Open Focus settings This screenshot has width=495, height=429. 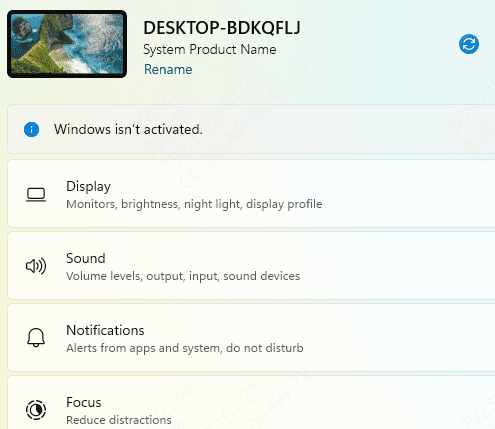pos(251,403)
